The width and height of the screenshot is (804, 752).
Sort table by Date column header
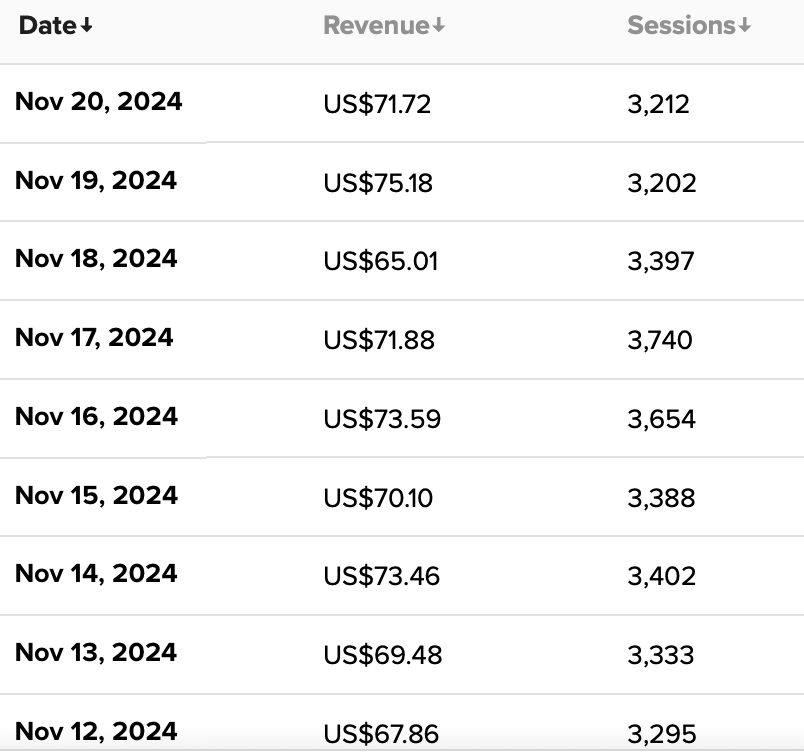tap(55, 26)
